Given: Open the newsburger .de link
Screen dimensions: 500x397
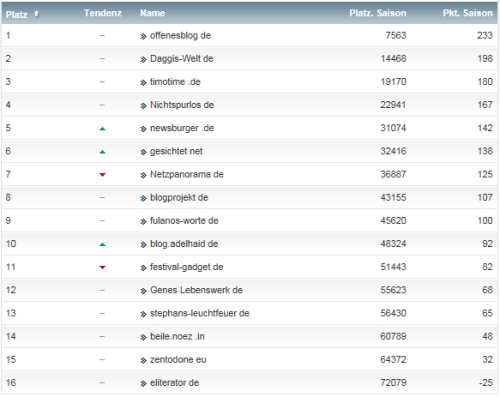Looking at the screenshot, I should pos(182,128).
